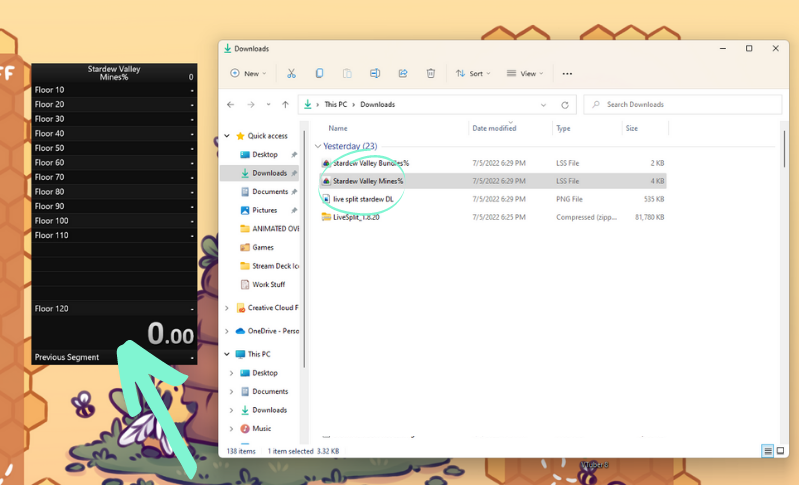Refresh the Downloads folder view
800x485 pixels.
(x=565, y=105)
